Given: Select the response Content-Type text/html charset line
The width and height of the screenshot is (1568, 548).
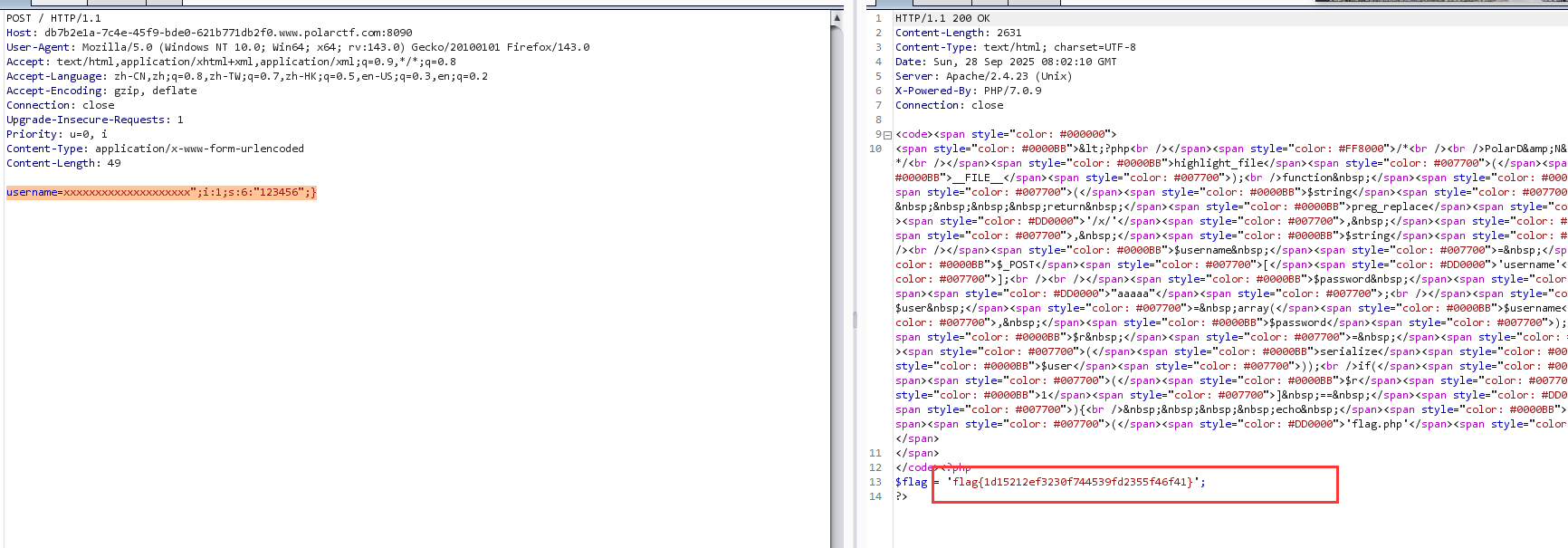Looking at the screenshot, I should [1015, 47].
